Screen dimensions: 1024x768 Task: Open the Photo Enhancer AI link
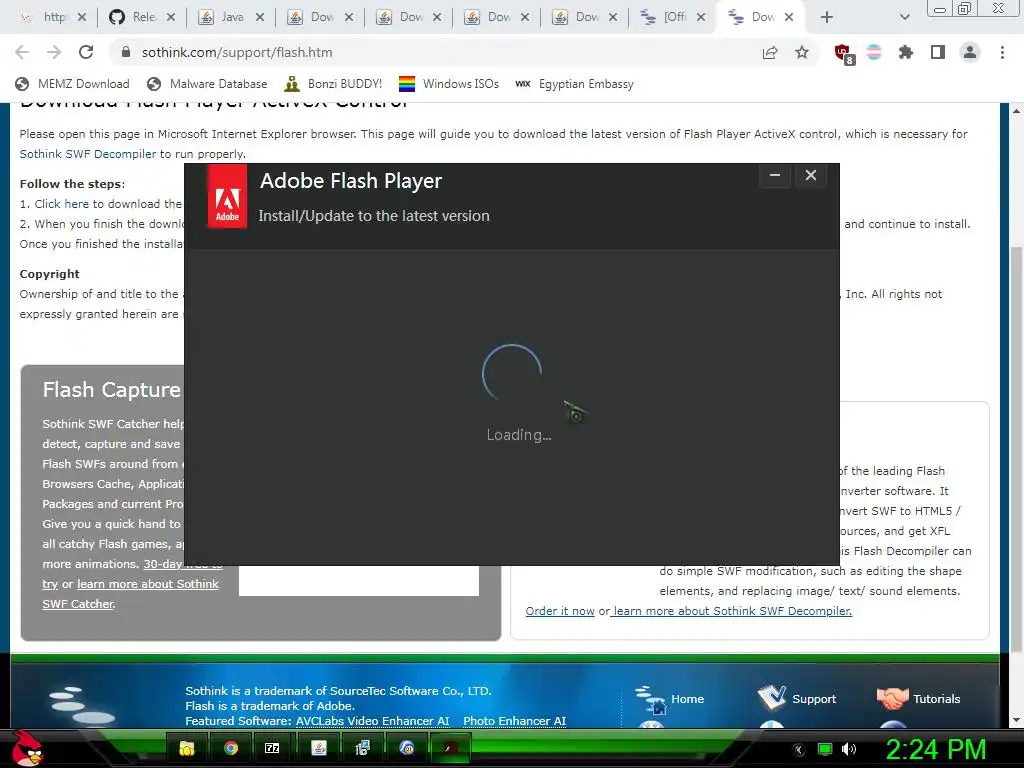(x=515, y=721)
